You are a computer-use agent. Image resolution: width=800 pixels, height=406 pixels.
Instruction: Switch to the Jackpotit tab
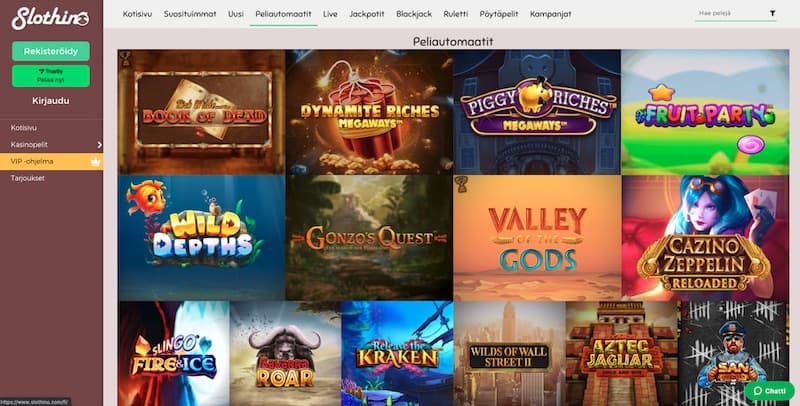tap(367, 14)
